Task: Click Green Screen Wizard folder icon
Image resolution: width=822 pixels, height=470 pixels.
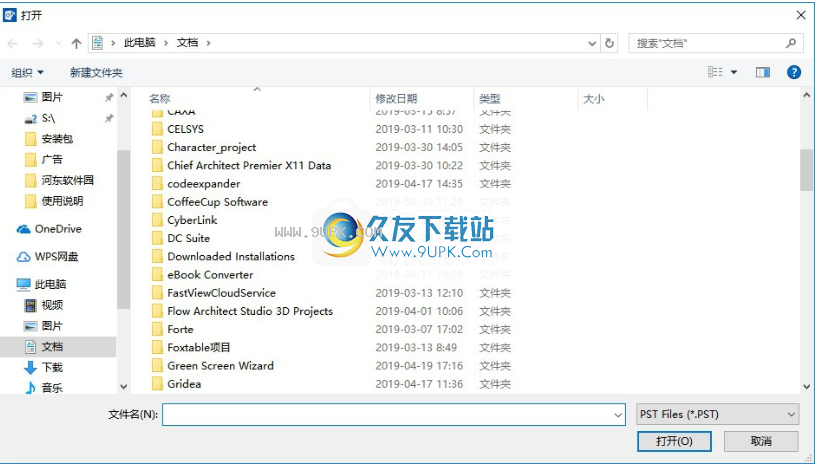Action: 157,366
